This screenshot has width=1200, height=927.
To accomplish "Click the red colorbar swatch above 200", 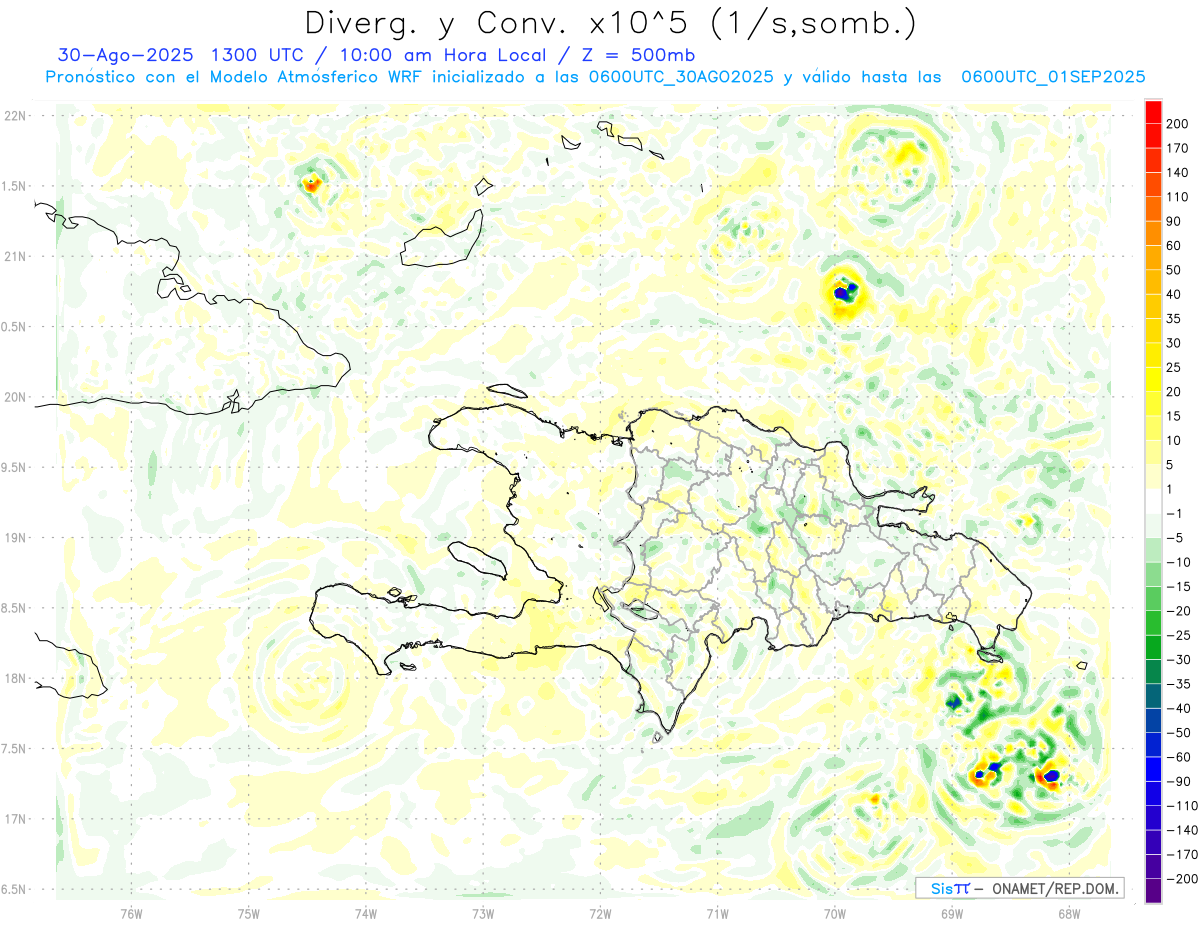I will pos(1154,112).
